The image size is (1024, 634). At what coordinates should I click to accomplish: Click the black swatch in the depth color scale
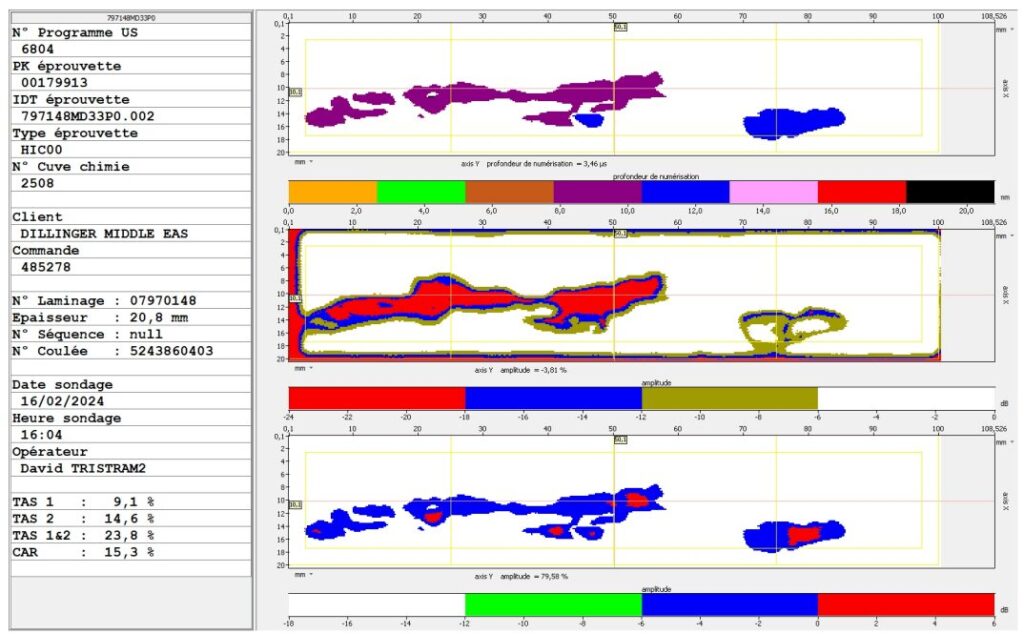tap(949, 192)
